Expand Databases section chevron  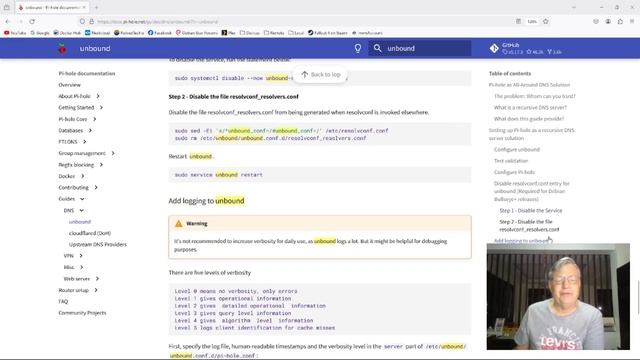(x=90, y=130)
